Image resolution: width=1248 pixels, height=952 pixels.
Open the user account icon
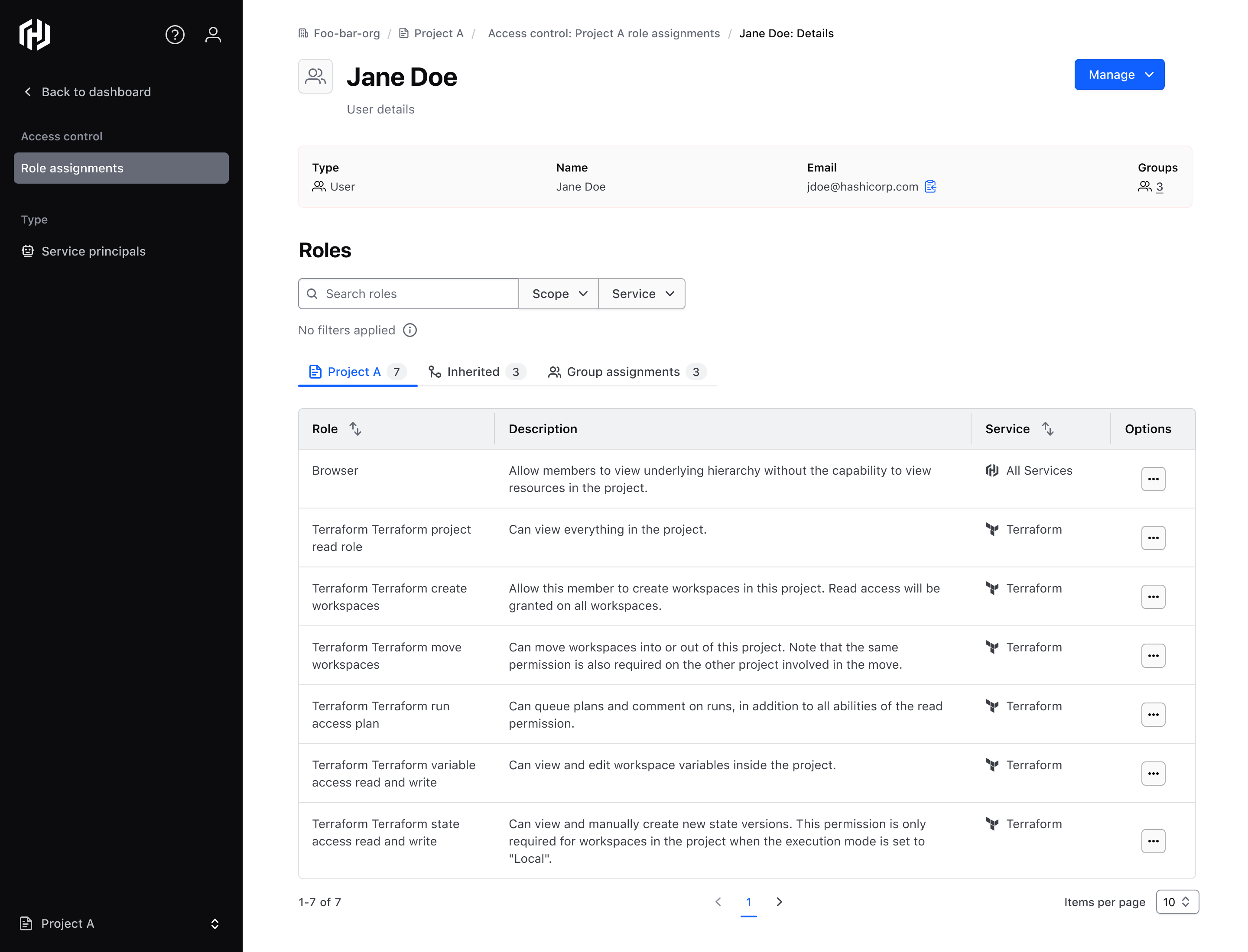coord(213,35)
